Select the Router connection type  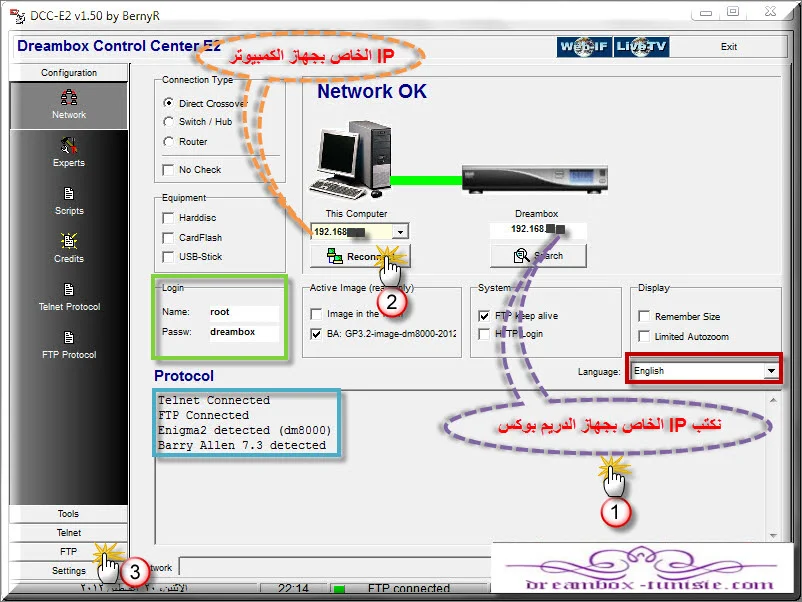click(168, 141)
